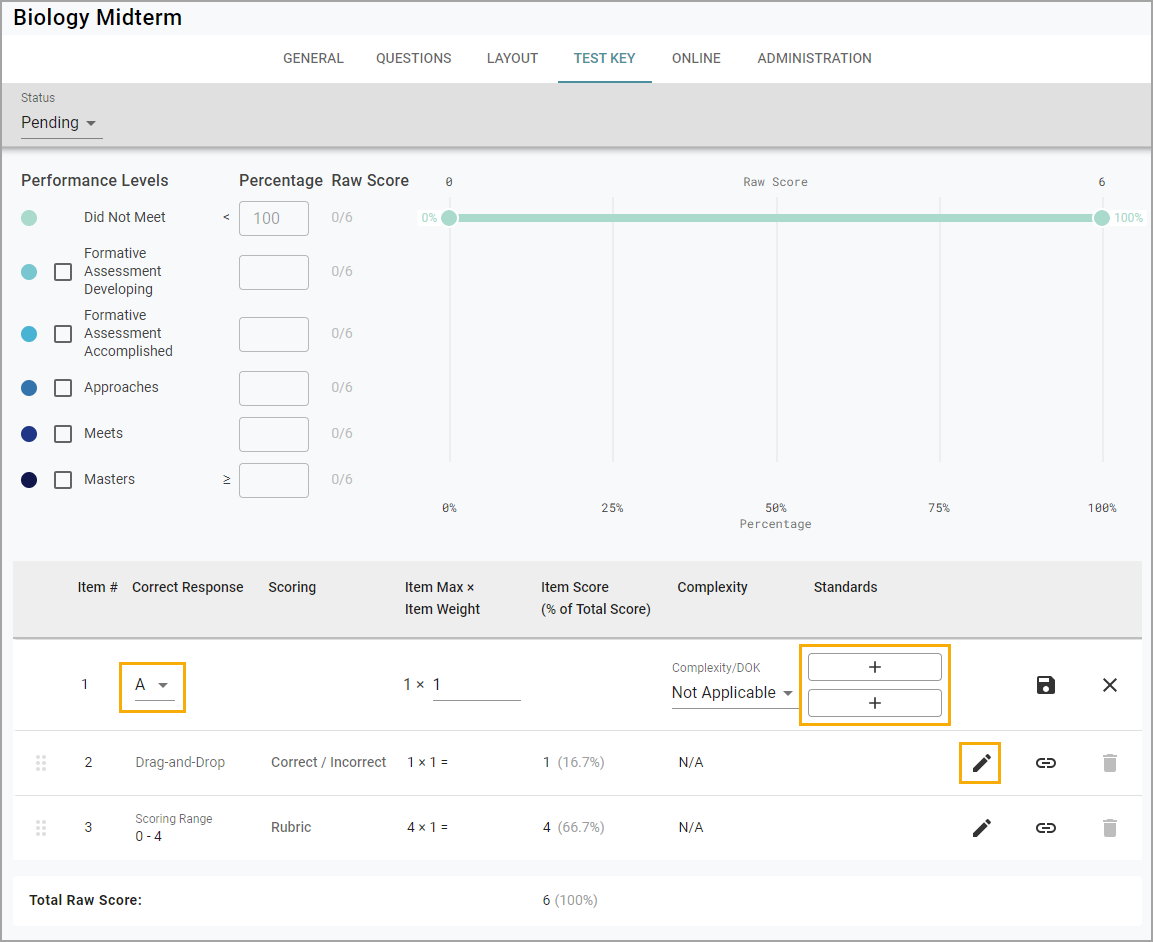The height and width of the screenshot is (942, 1153).
Task: Switch to the Questions tab
Action: click(413, 58)
